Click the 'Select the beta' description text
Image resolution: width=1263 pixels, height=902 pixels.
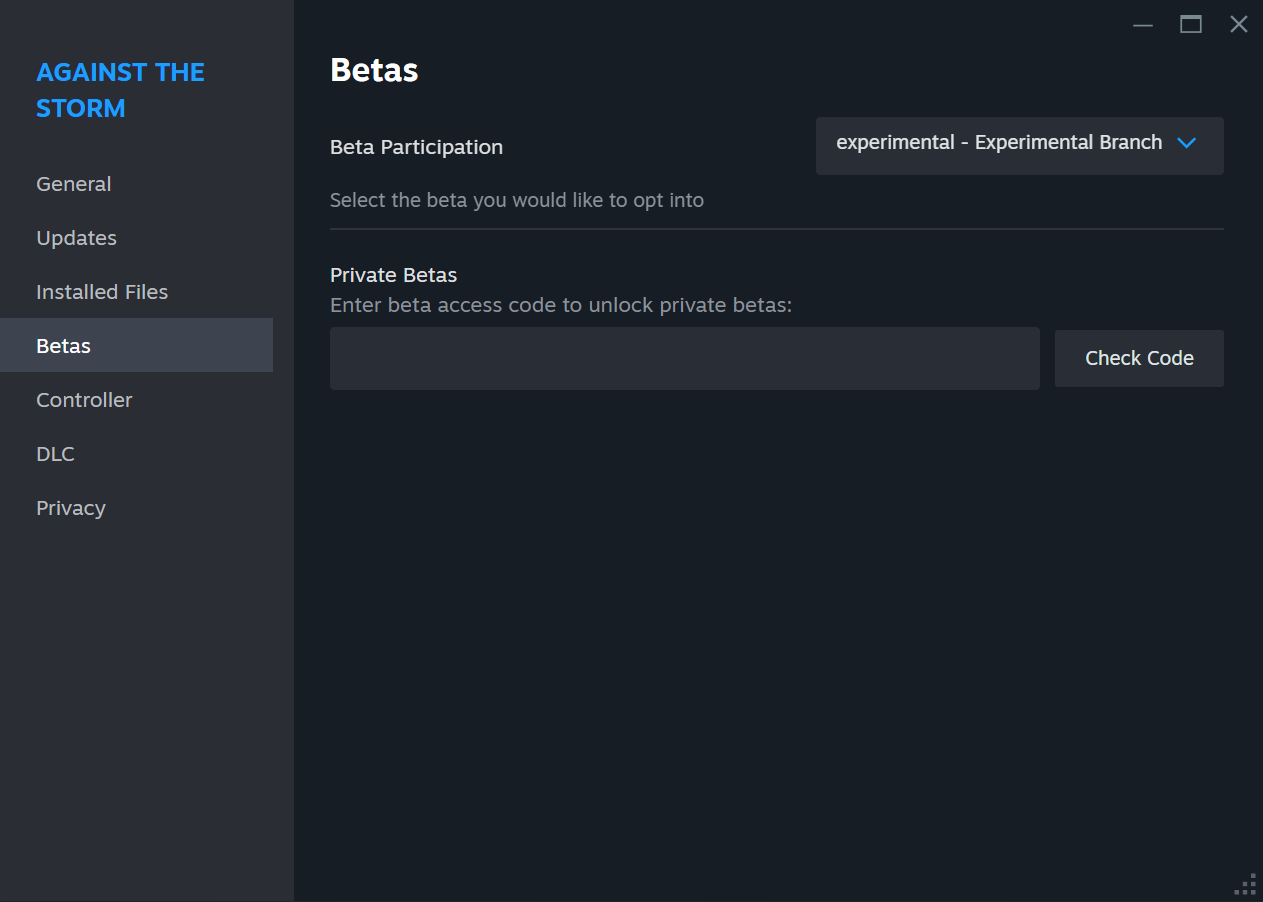[x=517, y=200]
